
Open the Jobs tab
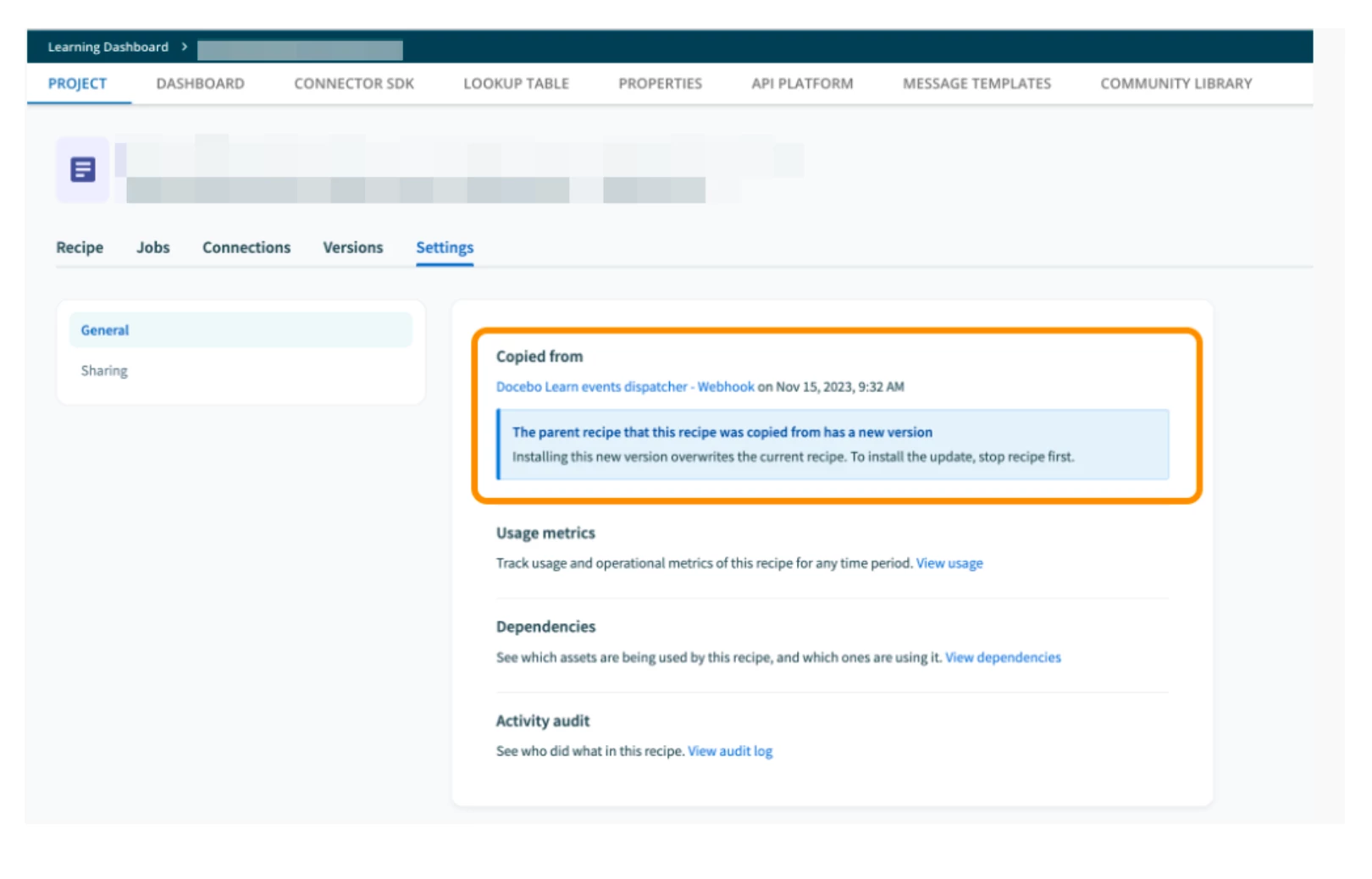(153, 247)
